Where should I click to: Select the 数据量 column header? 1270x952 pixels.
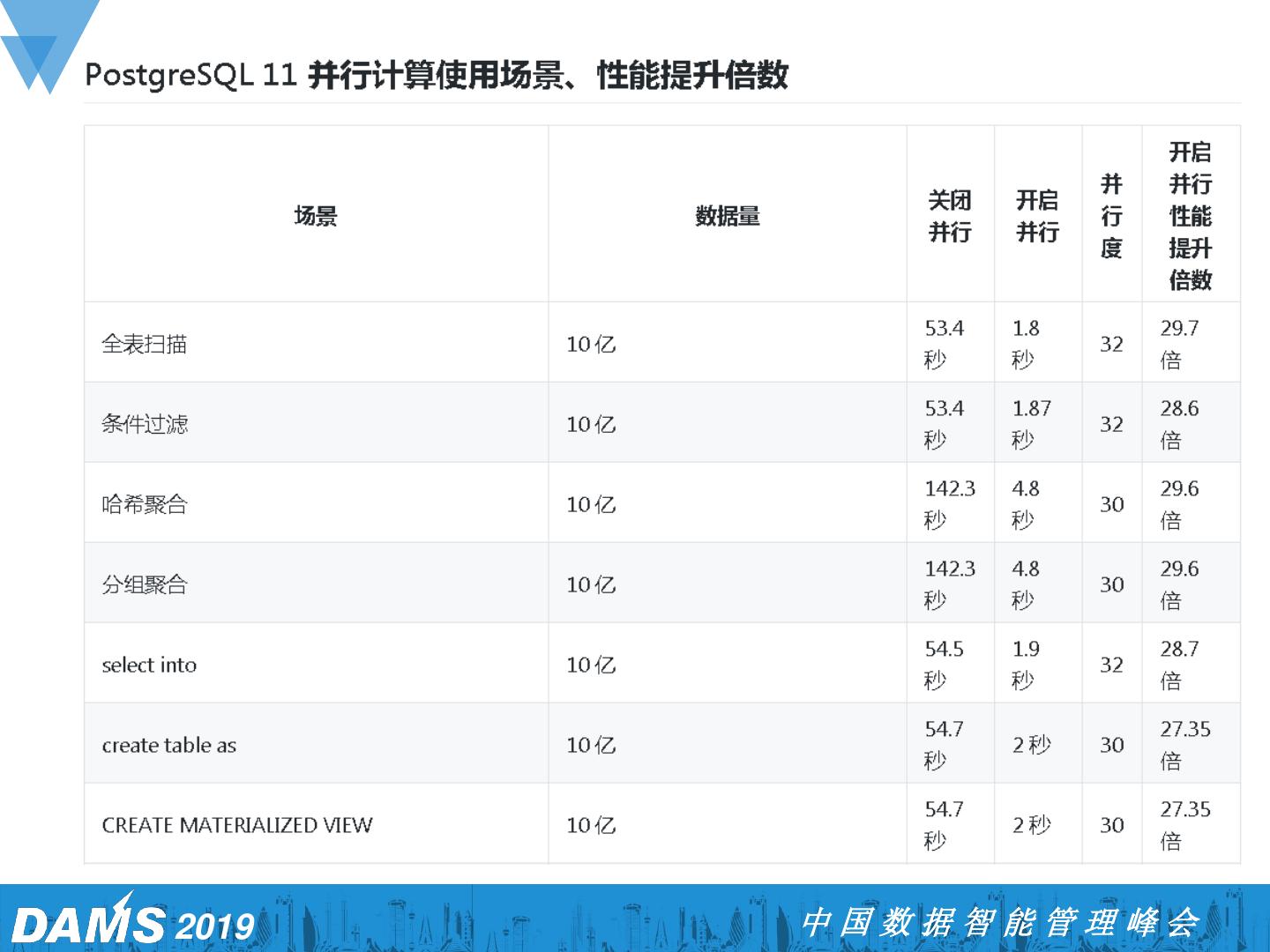point(728,215)
